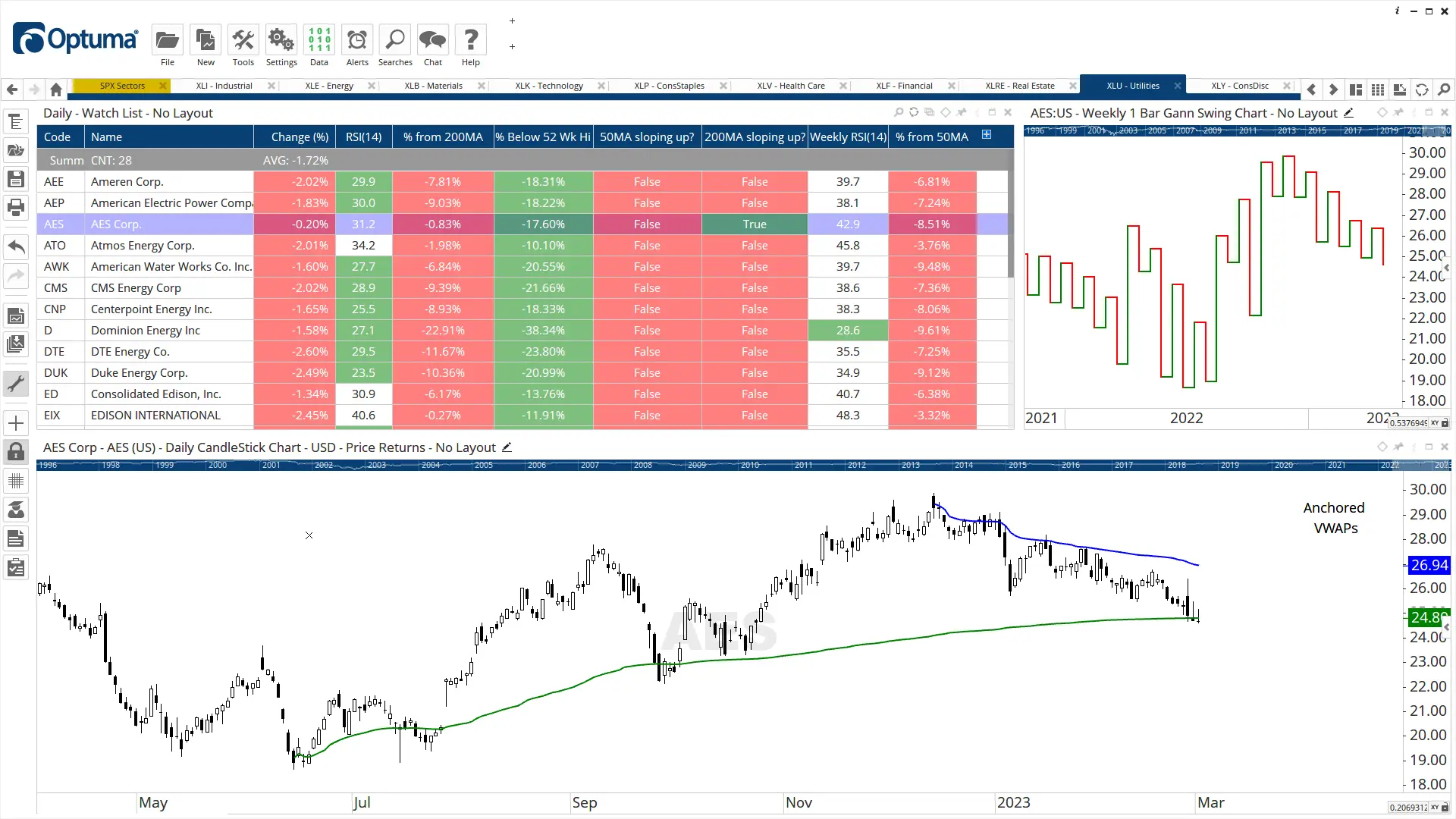Screen dimensions: 1456x819
Task: Toggle the padlock icon in left sidebar
Action: (x=16, y=452)
